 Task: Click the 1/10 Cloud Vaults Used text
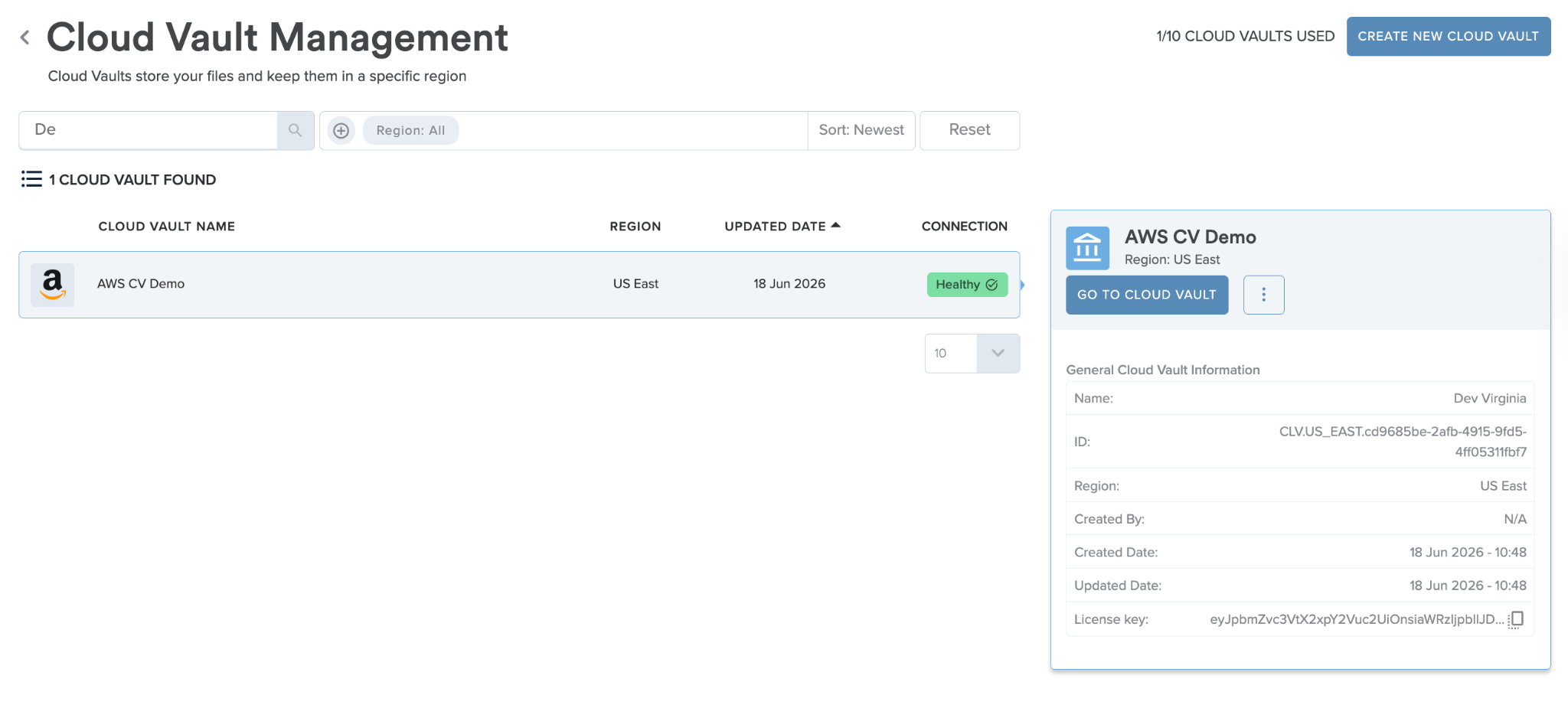1245,36
